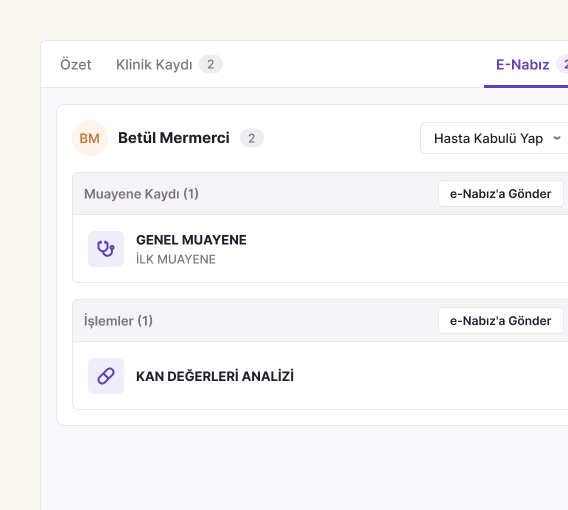Click the stethoscope icon for Genel Muayene
The height and width of the screenshot is (510, 568).
[106, 249]
